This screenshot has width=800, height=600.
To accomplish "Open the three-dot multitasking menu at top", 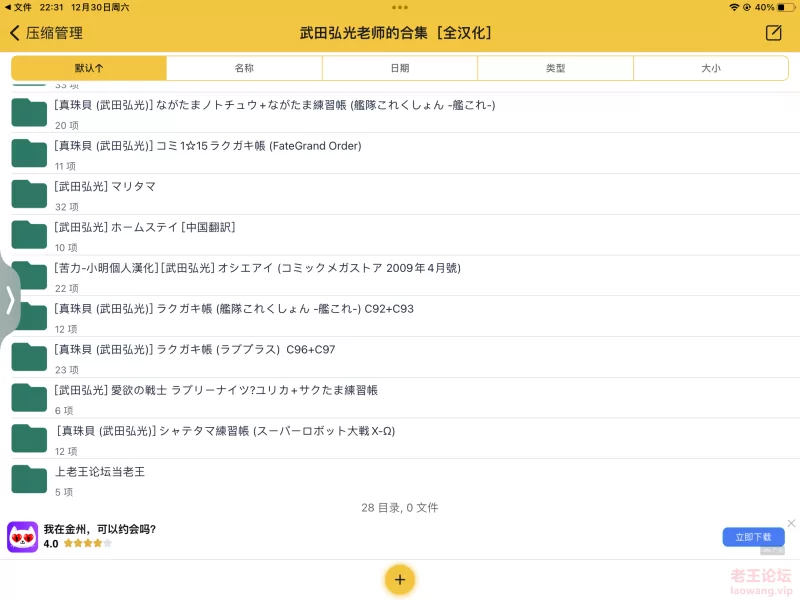I will pos(400,7).
